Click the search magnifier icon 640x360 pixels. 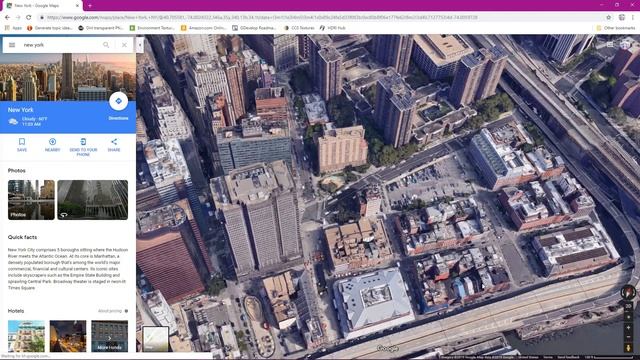106,45
